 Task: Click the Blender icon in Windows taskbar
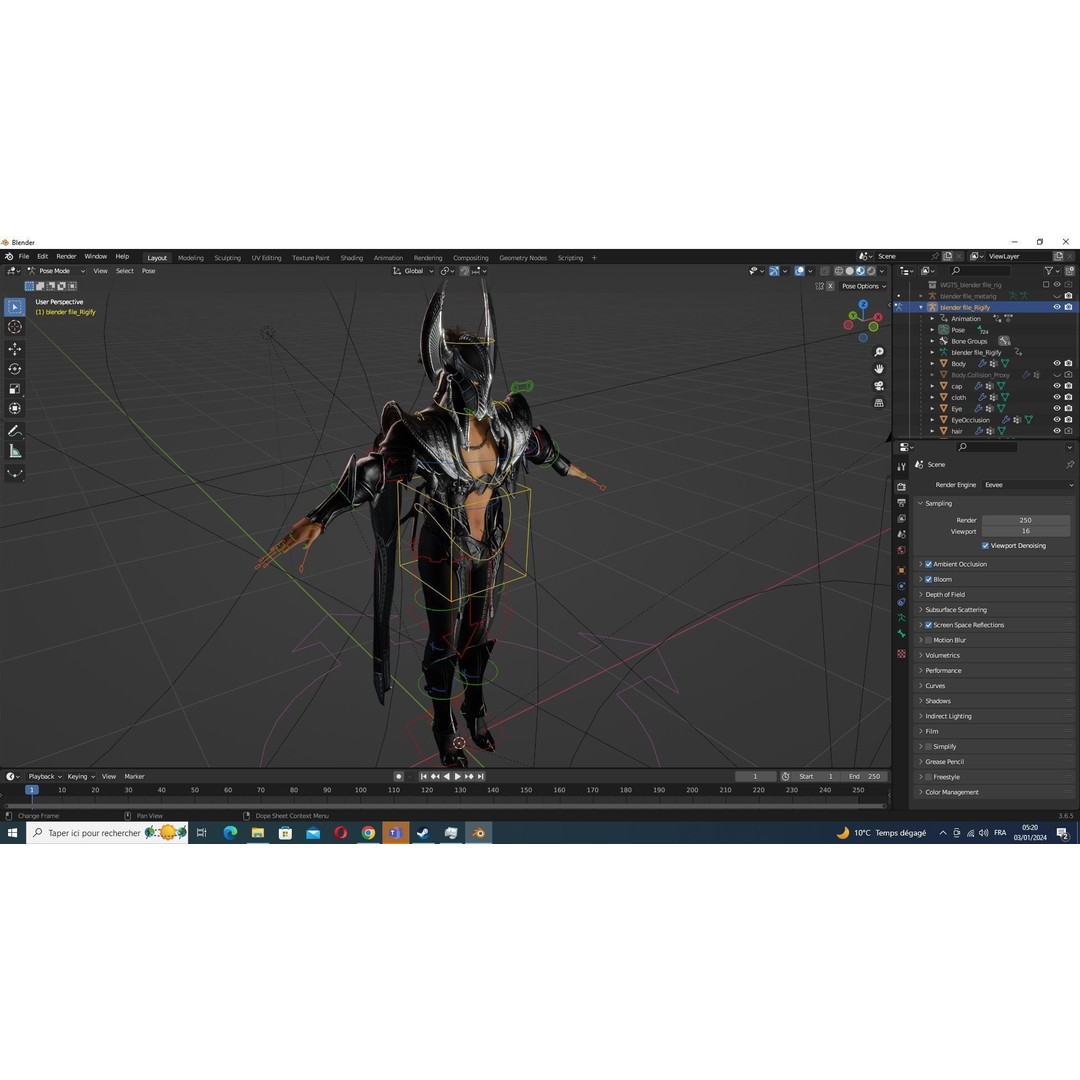pyautogui.click(x=479, y=833)
